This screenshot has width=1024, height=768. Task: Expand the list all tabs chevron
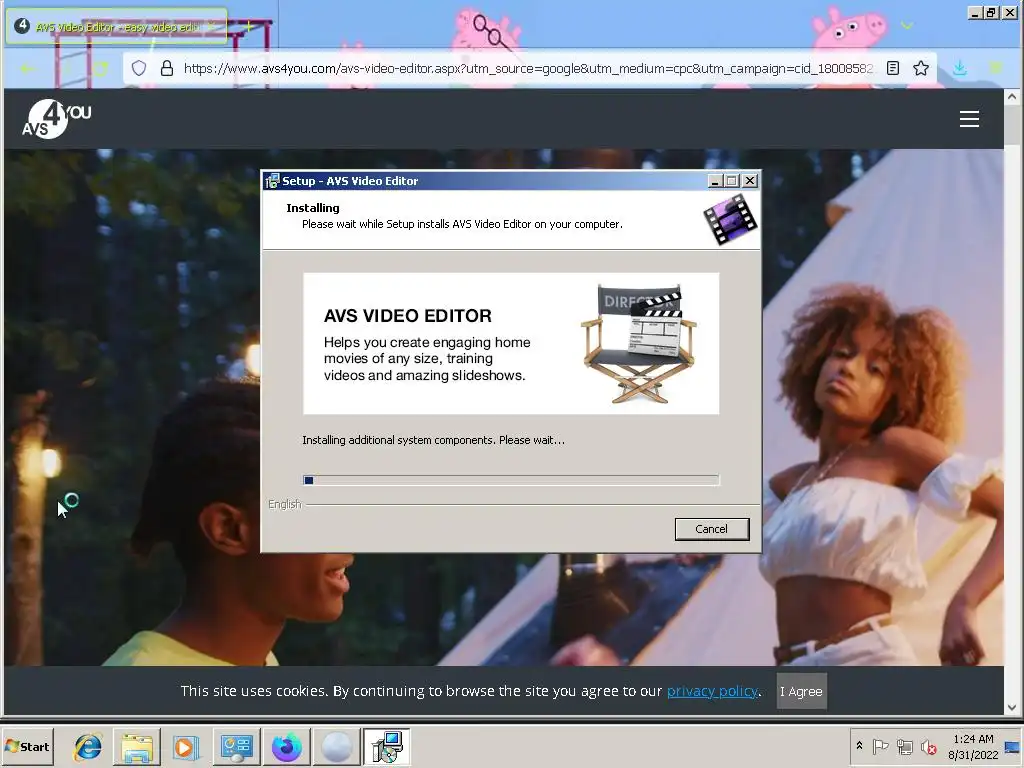click(x=906, y=25)
